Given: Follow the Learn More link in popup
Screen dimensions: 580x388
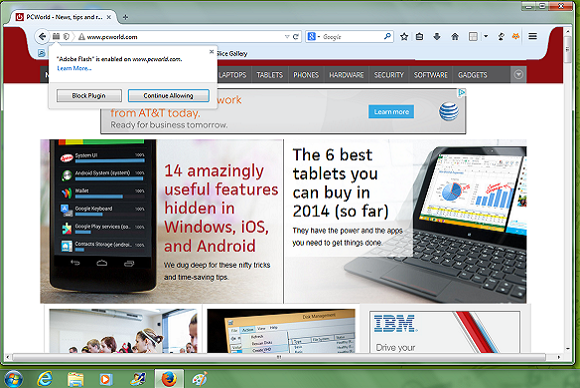Looking at the screenshot, I should pyautogui.click(x=74, y=68).
